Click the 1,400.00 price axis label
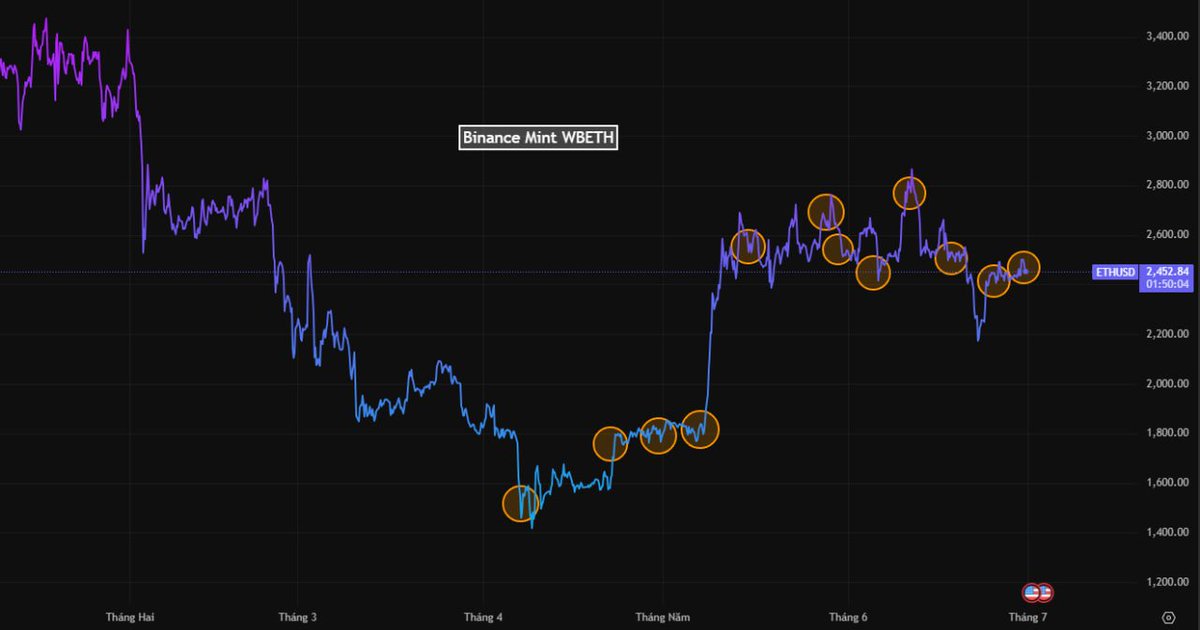Image resolution: width=1200 pixels, height=630 pixels. click(x=1166, y=532)
